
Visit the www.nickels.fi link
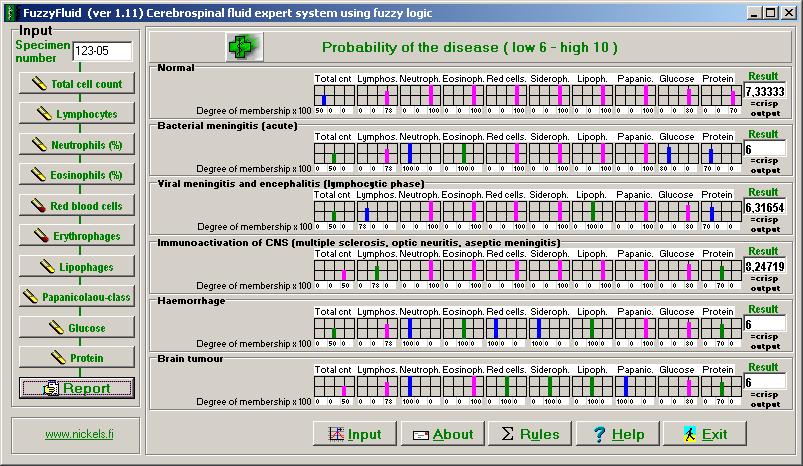79,434
